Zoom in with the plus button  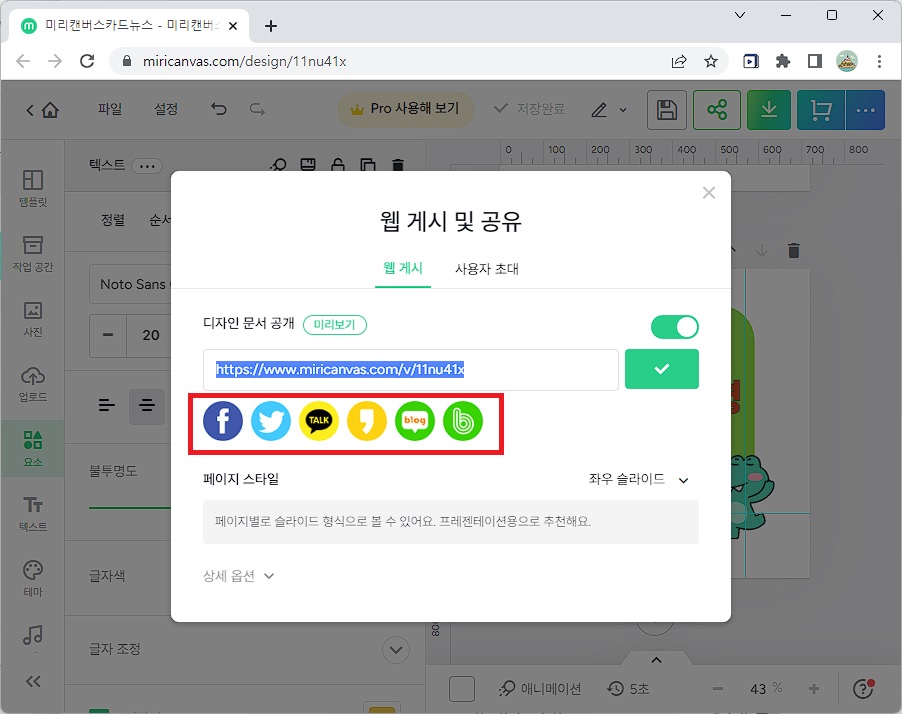(x=813, y=689)
